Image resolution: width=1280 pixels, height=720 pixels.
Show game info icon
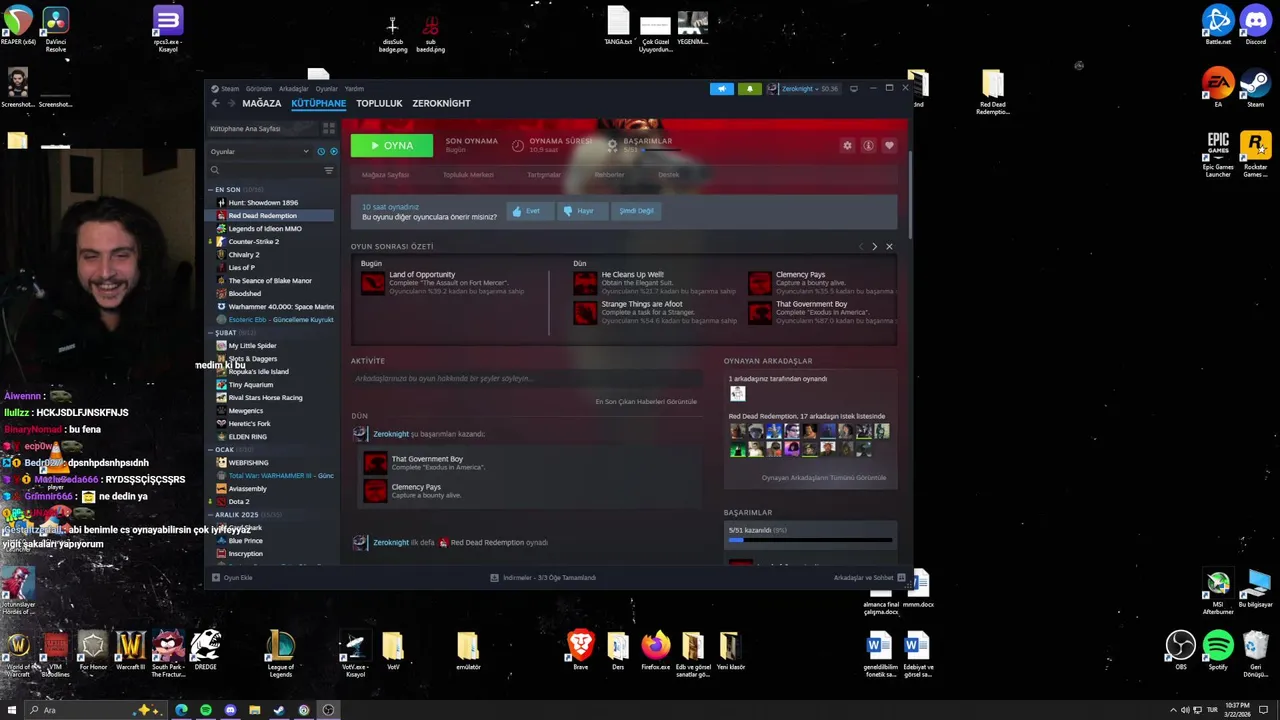(x=868, y=145)
